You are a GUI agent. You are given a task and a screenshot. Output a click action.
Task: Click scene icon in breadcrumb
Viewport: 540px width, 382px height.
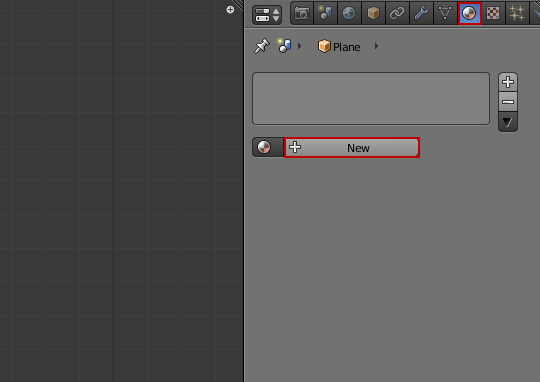[284, 46]
